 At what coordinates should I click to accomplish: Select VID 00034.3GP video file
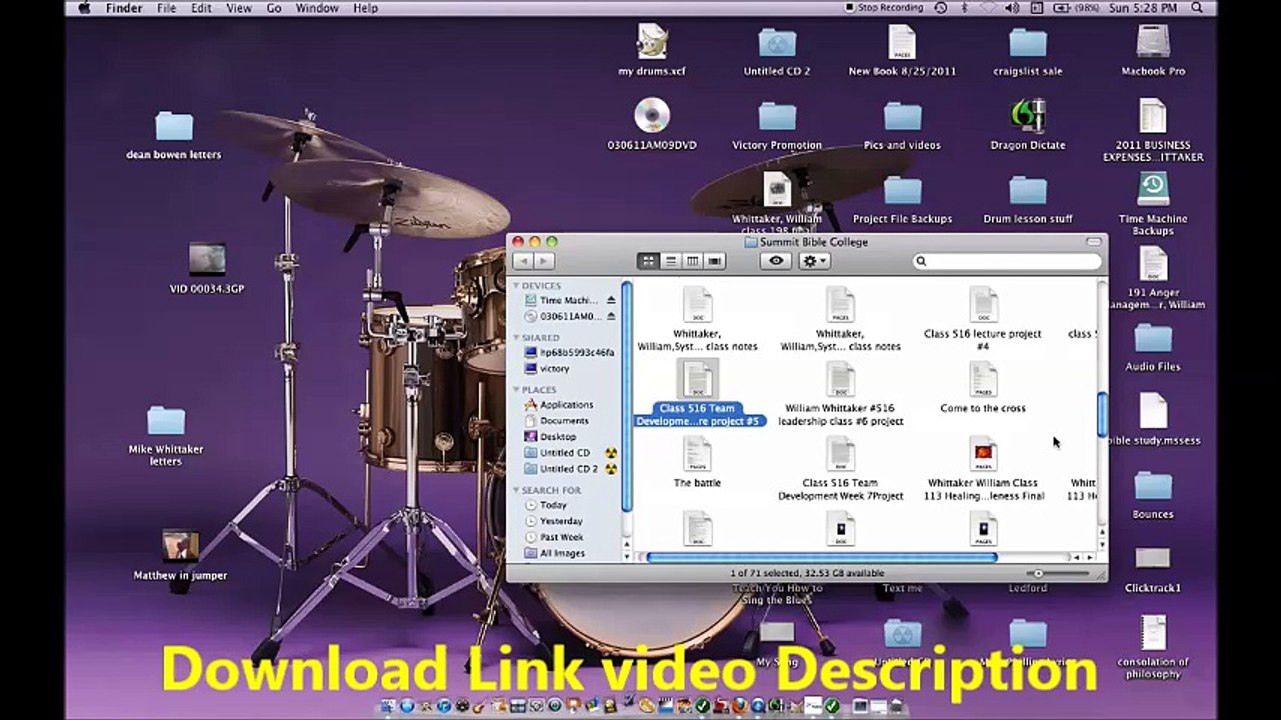(207, 268)
